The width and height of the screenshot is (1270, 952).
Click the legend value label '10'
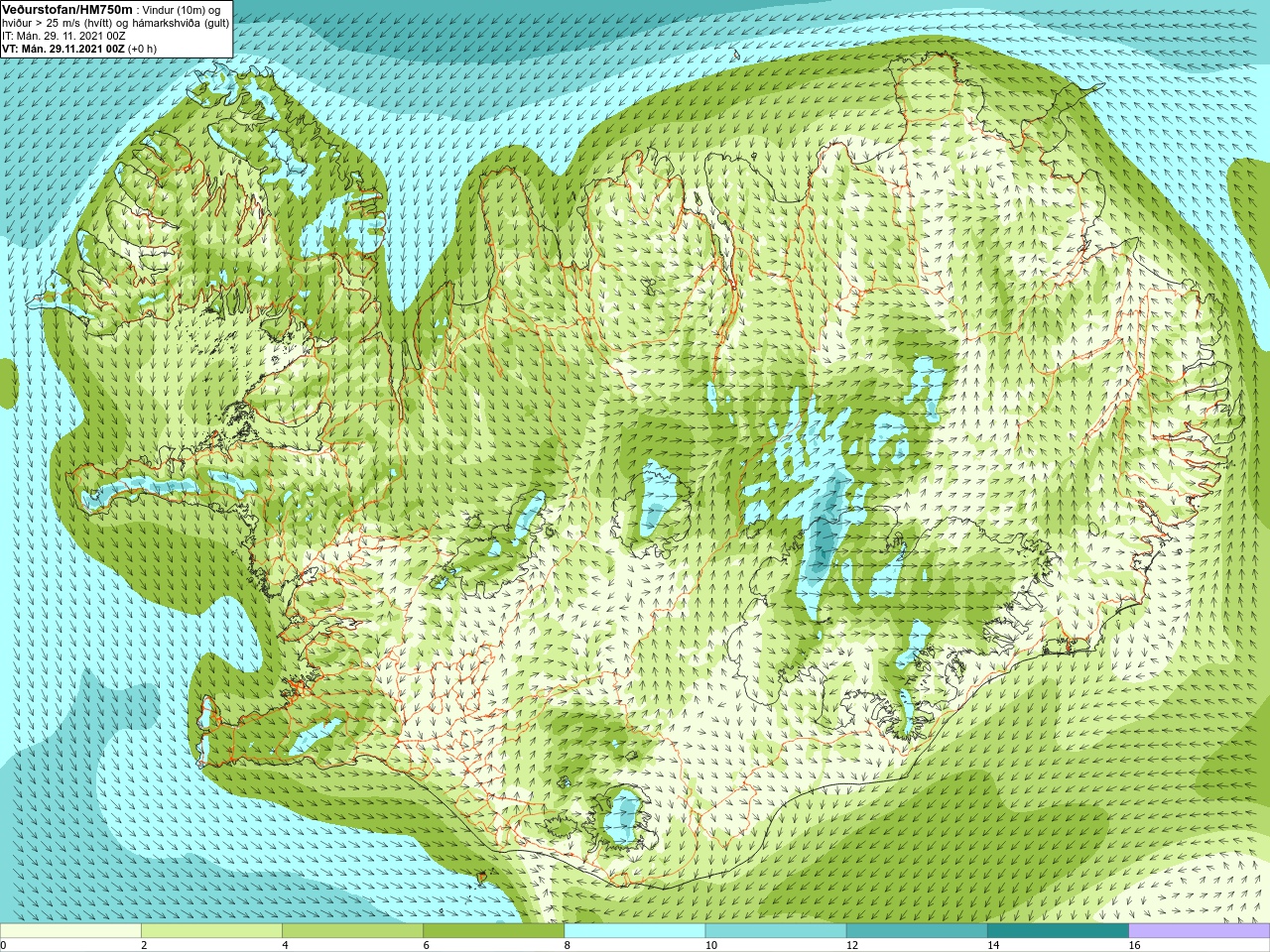[x=711, y=945]
